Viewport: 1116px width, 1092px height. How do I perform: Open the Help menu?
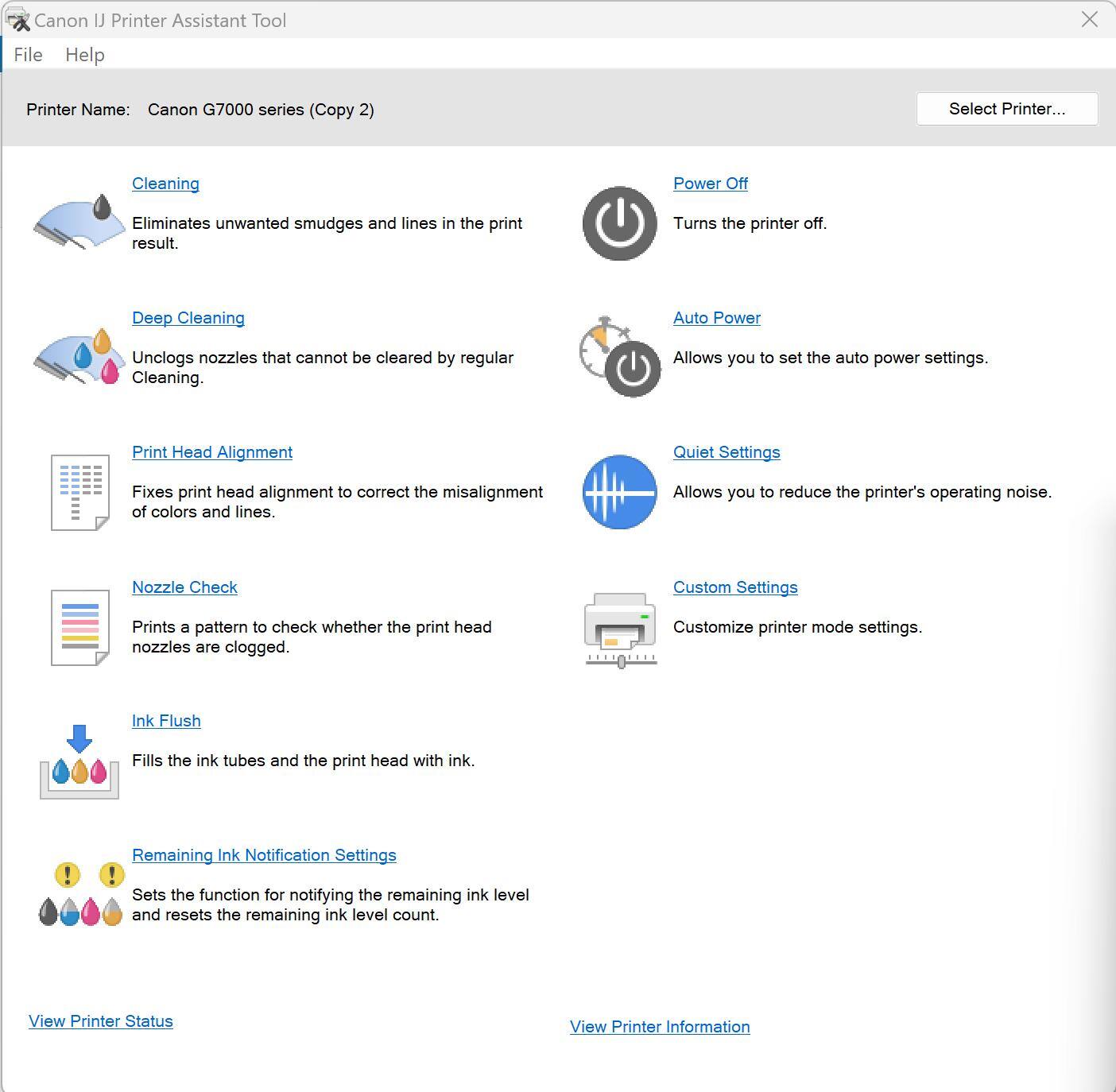[85, 55]
